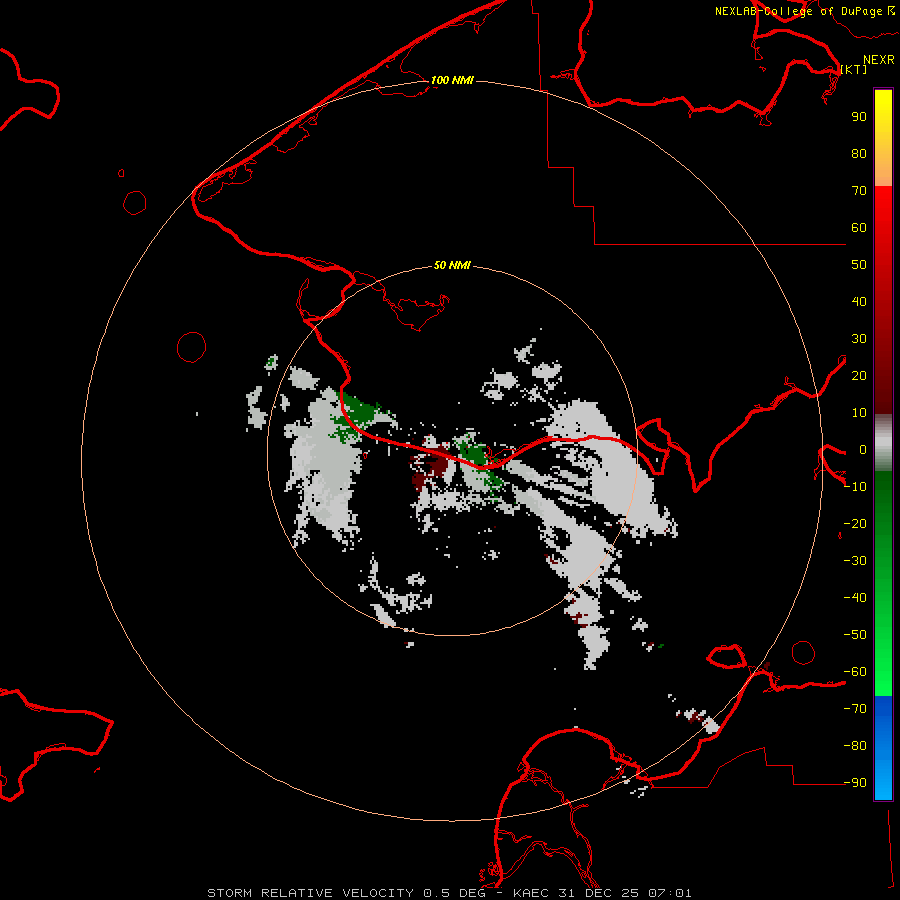Image resolution: width=900 pixels, height=900 pixels.
Task: Select the positive 50 value on velocity scale
Action: pyautogui.click(x=859, y=265)
